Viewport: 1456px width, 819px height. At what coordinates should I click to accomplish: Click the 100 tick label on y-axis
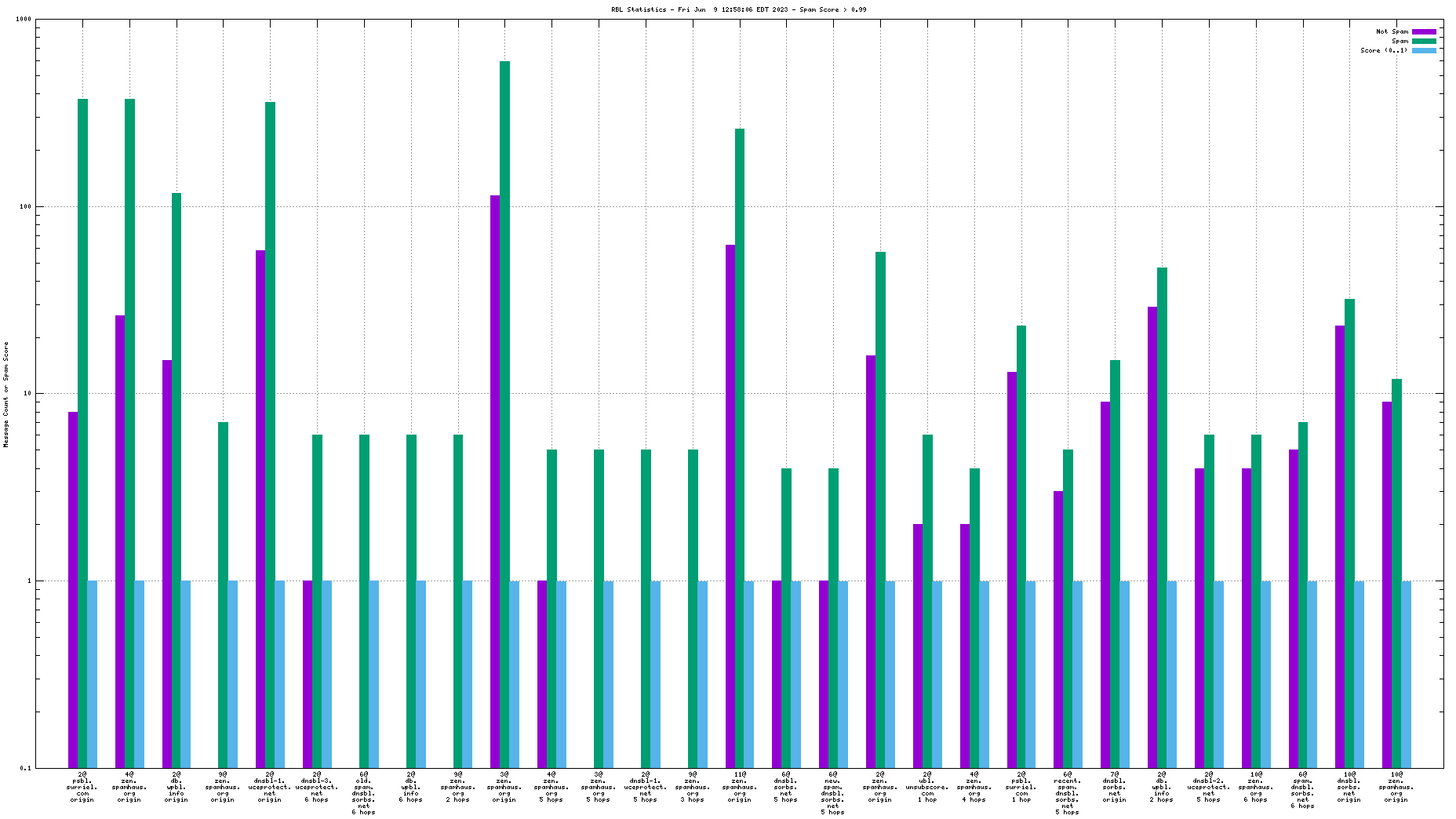(24, 207)
